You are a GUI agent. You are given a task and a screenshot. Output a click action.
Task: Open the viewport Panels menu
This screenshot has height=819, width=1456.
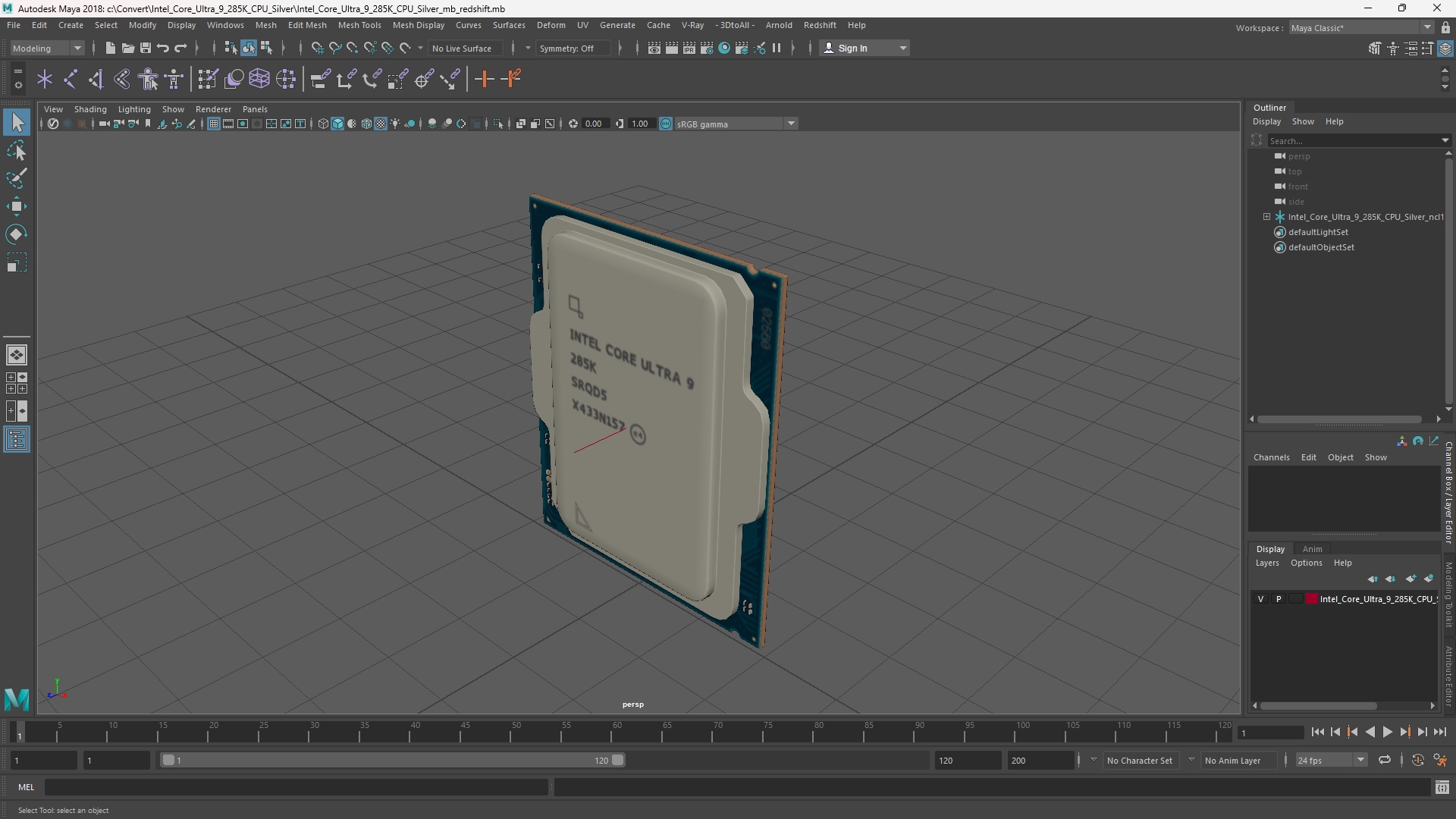point(255,109)
